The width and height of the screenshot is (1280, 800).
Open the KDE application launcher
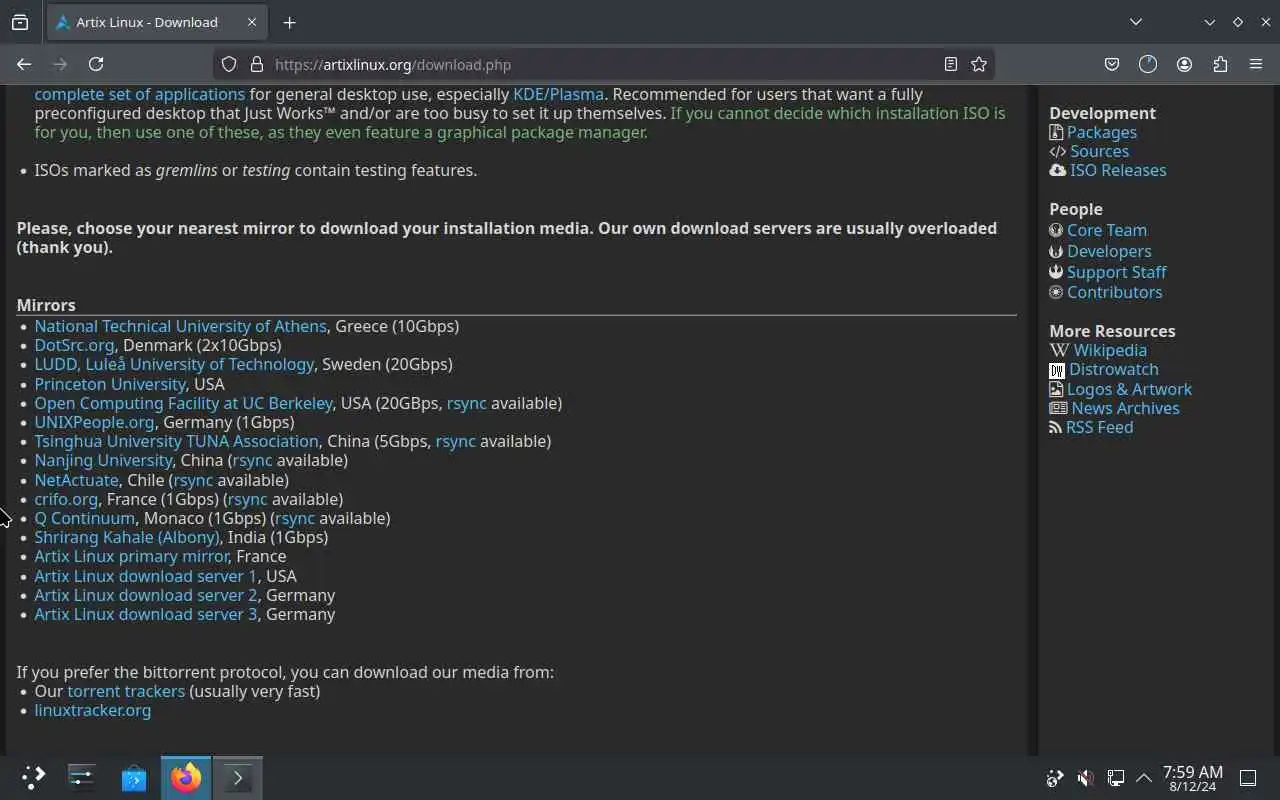click(x=33, y=778)
